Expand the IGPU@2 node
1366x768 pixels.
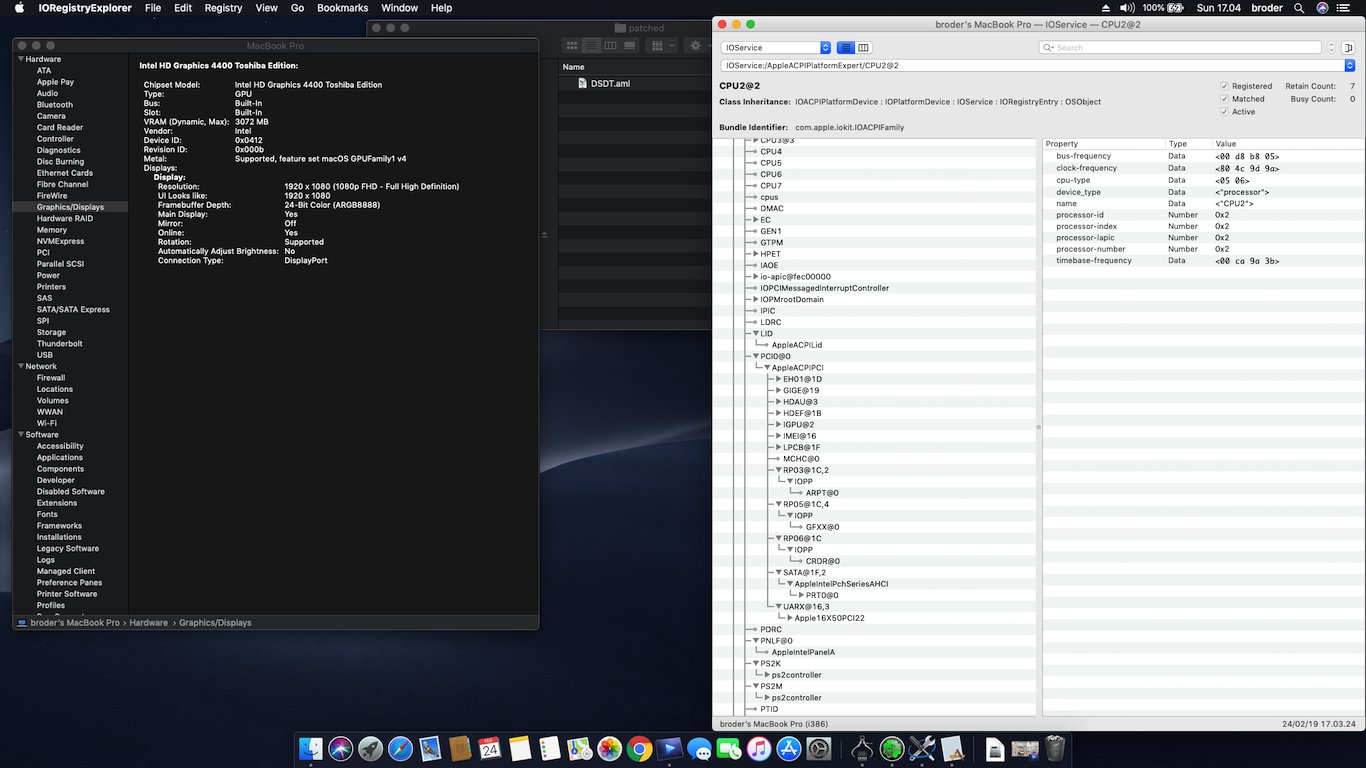click(x=779, y=424)
